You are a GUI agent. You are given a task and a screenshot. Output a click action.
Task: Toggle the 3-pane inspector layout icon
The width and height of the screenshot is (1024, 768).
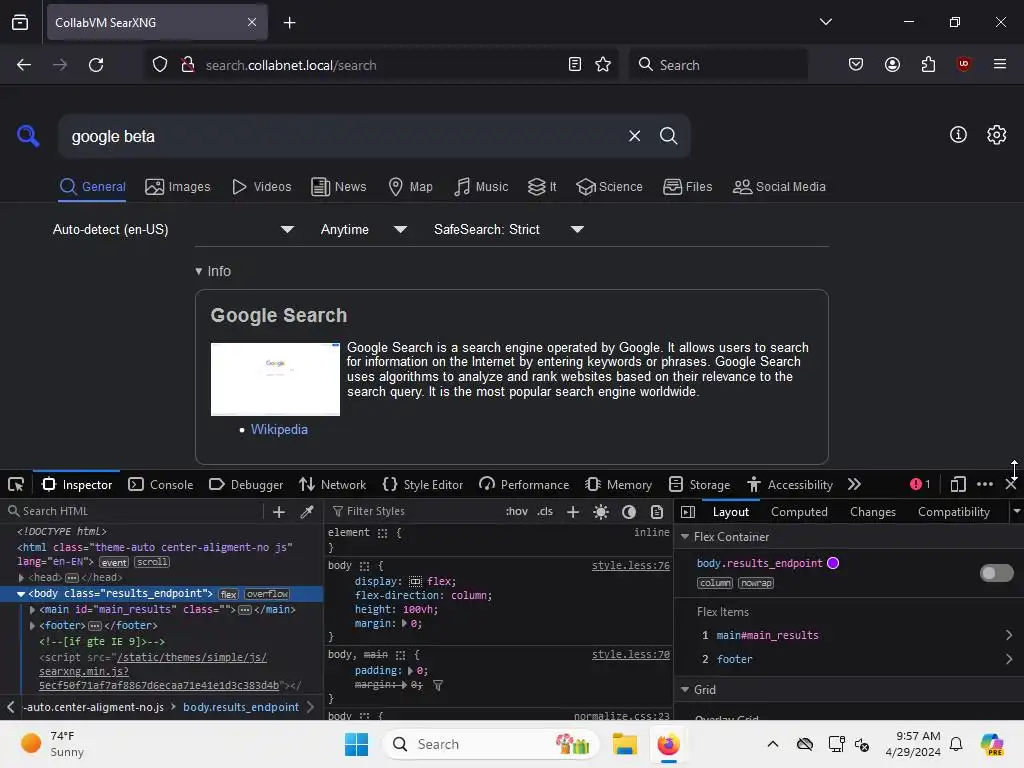coord(688,512)
